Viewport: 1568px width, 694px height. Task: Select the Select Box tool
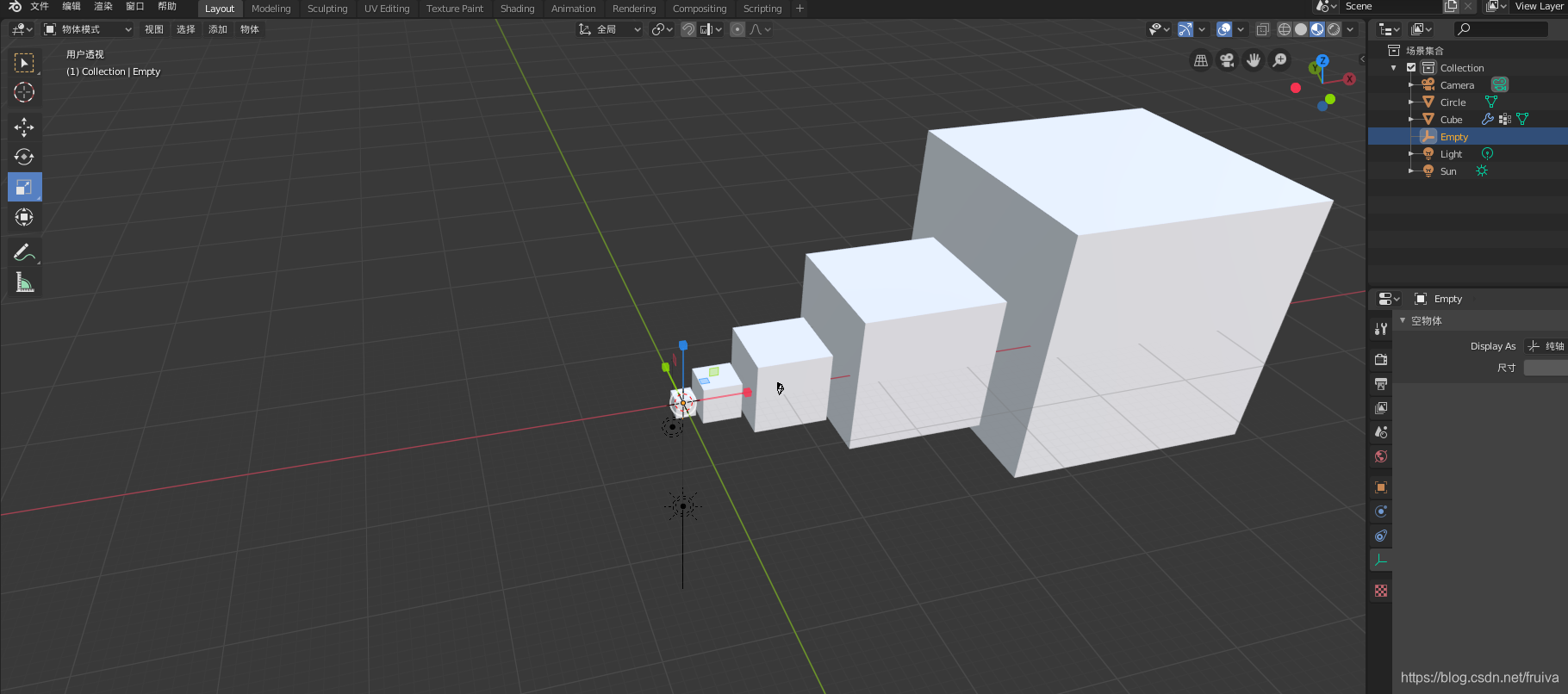[x=24, y=63]
